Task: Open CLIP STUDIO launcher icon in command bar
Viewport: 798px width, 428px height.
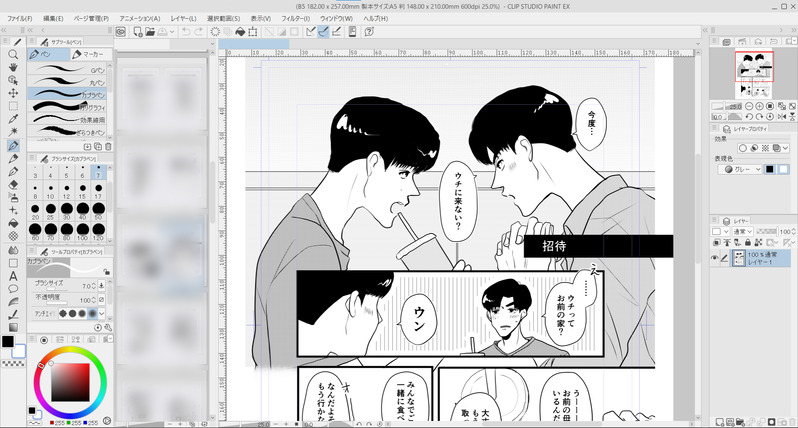Action: tap(121, 32)
